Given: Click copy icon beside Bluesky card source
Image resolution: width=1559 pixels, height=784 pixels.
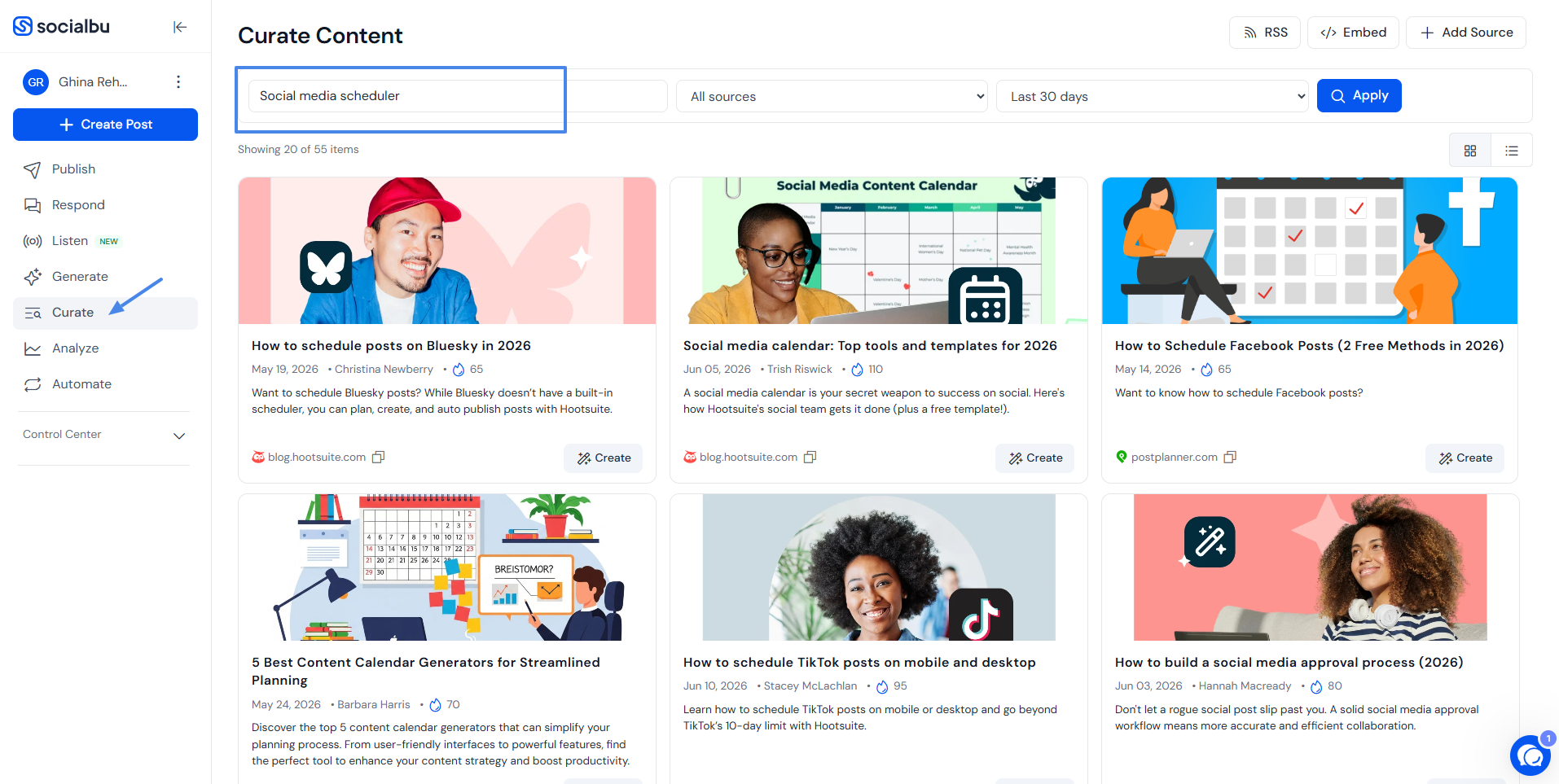Looking at the screenshot, I should [379, 458].
